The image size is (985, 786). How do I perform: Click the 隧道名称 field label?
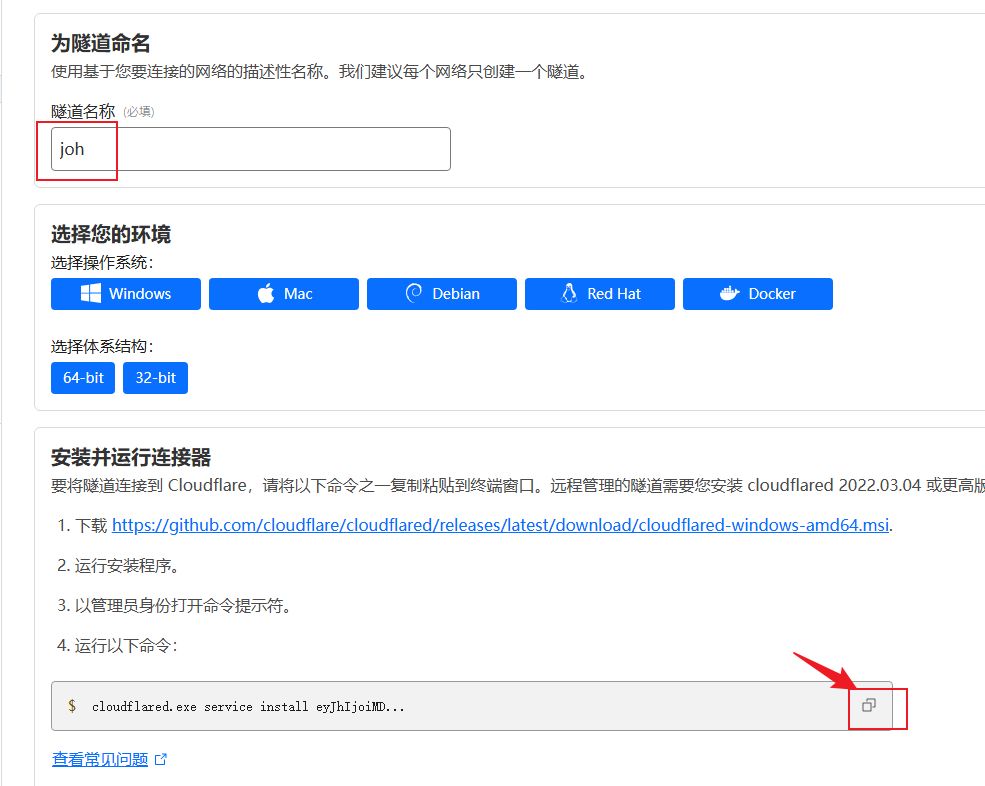click(83, 111)
